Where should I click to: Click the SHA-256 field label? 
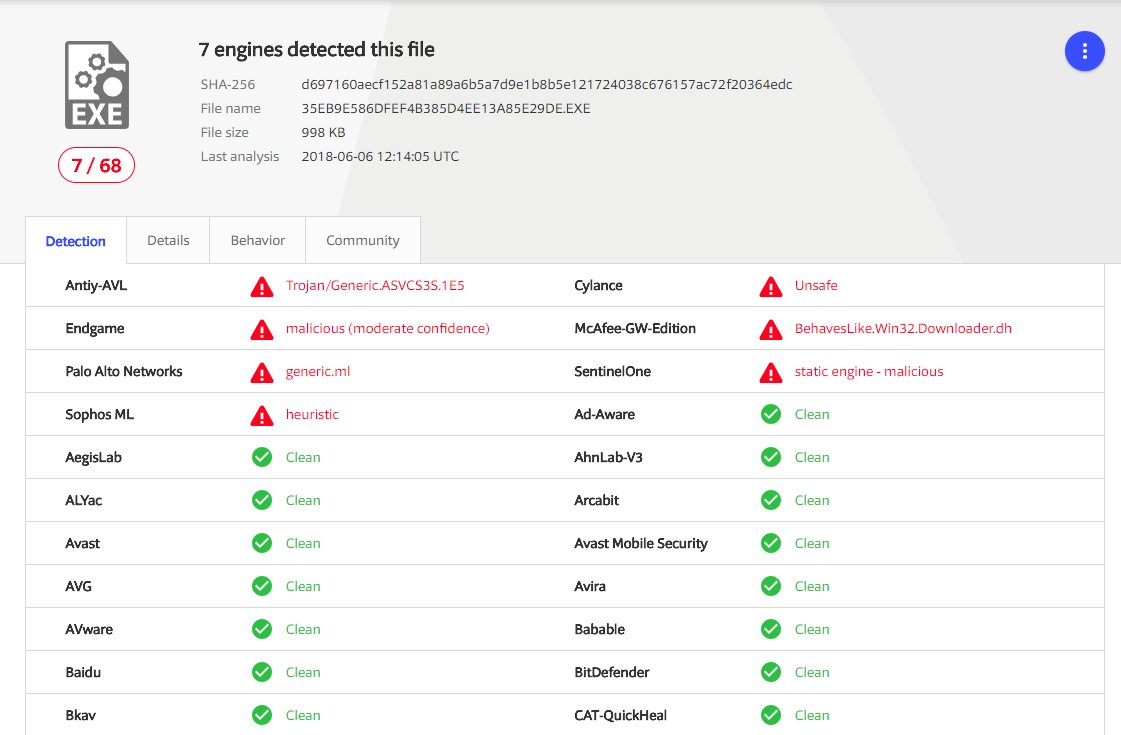[x=227, y=84]
